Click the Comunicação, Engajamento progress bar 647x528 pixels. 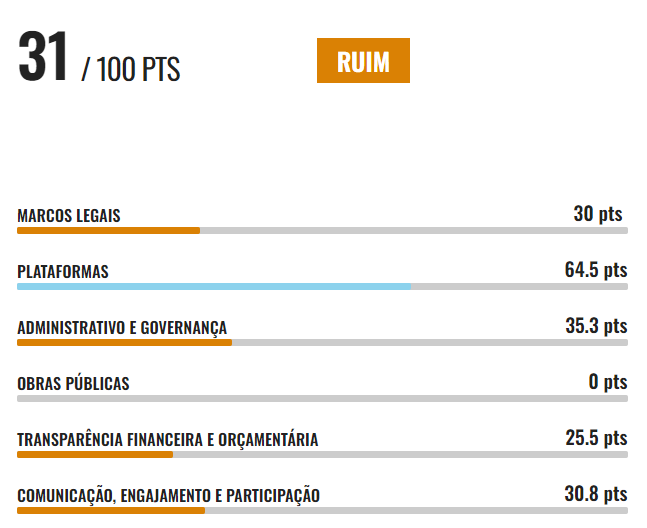click(322, 511)
